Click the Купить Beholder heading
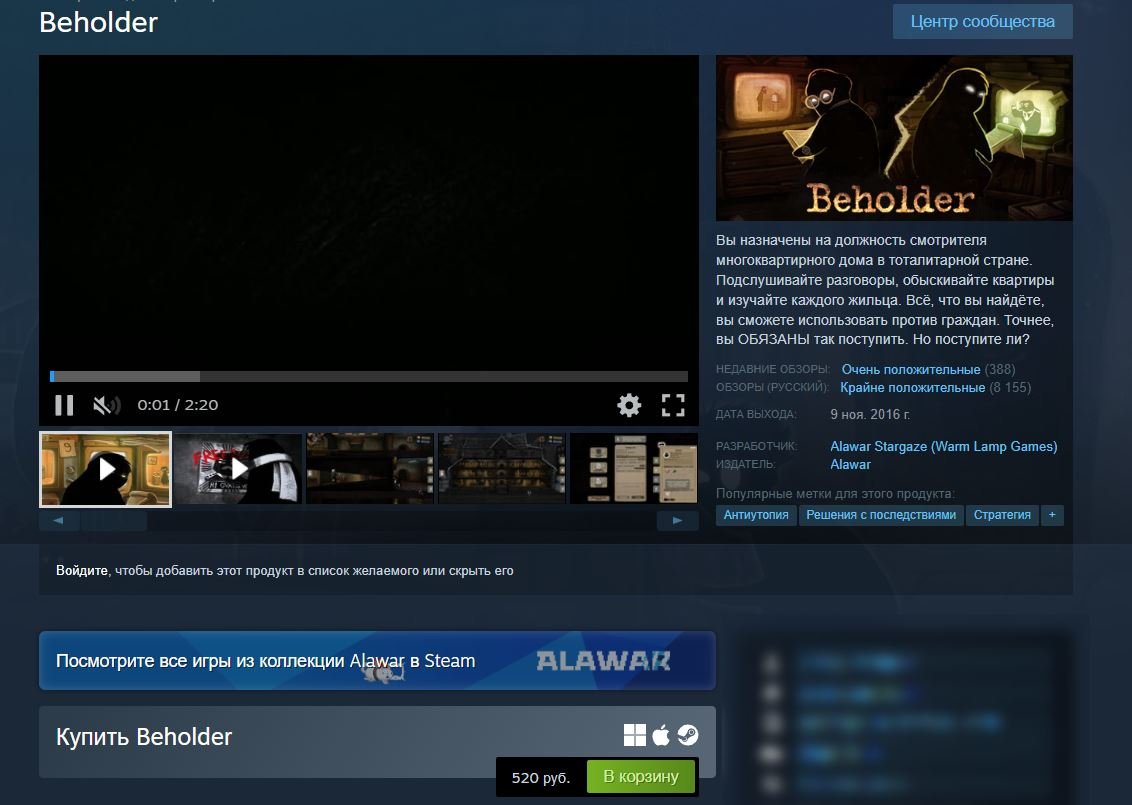This screenshot has height=805, width=1132. pyautogui.click(x=144, y=736)
